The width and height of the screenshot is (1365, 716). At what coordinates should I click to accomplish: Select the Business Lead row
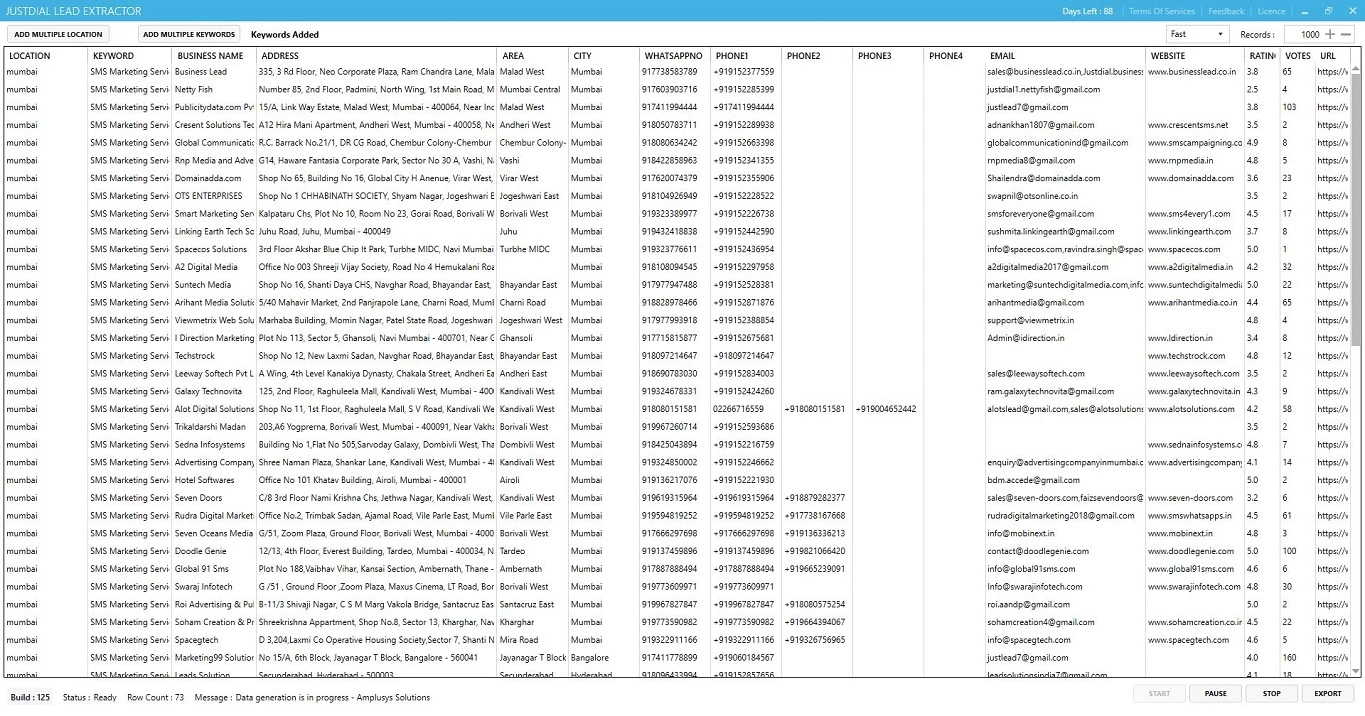coord(200,72)
